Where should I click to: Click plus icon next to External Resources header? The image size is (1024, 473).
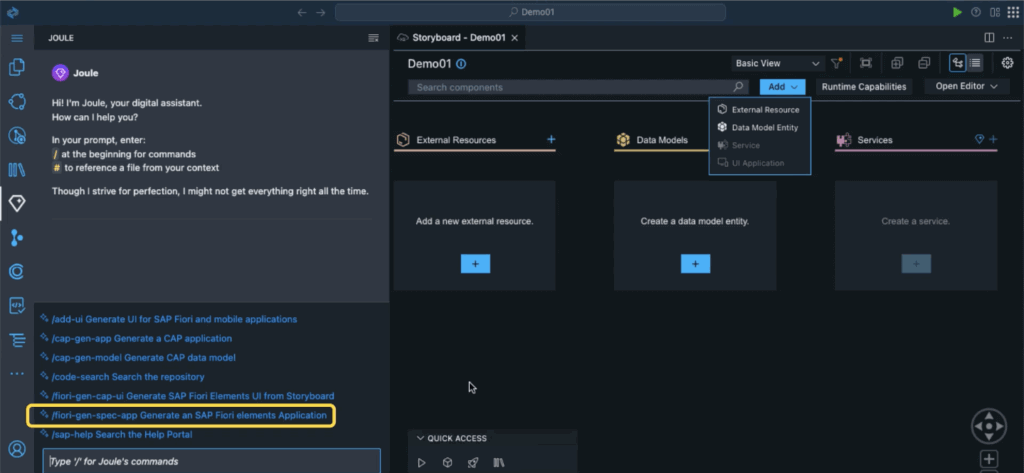[551, 139]
